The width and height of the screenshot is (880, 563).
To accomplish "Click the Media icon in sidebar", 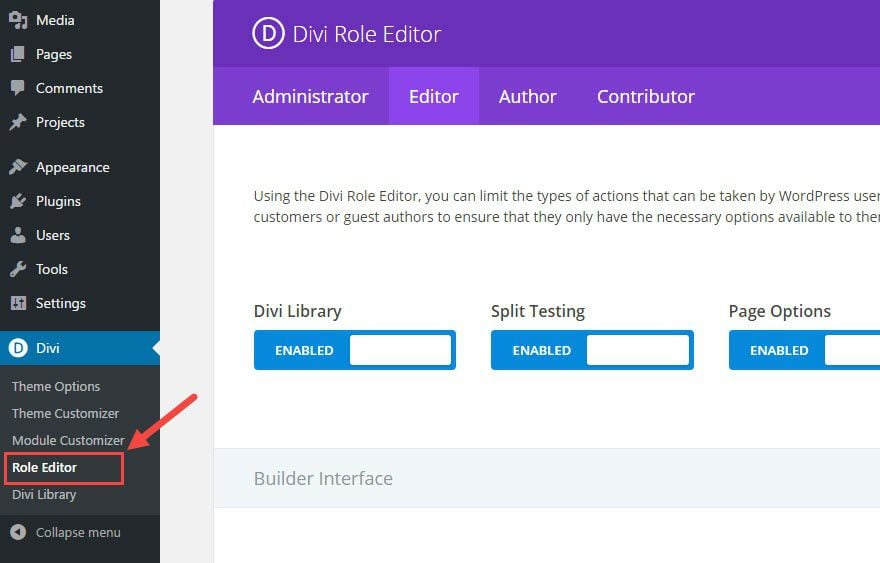I will [18, 20].
